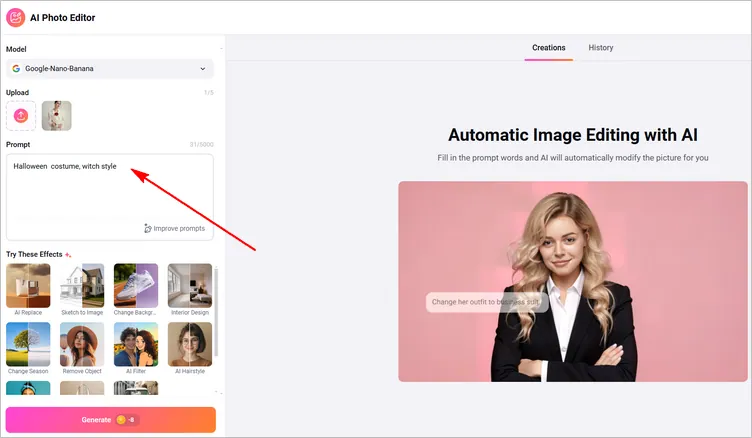Choose the Change Season effect
Image resolution: width=752 pixels, height=438 pixels.
point(28,344)
